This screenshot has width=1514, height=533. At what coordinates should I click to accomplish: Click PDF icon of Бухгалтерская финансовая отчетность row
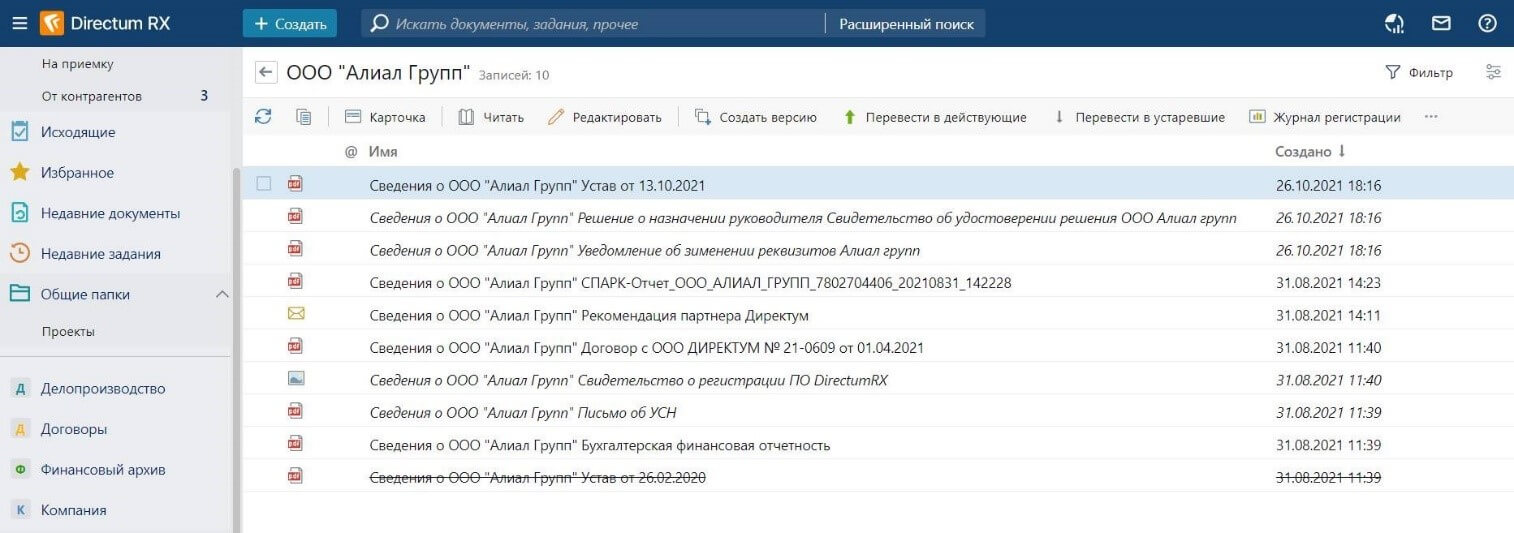[x=295, y=444]
